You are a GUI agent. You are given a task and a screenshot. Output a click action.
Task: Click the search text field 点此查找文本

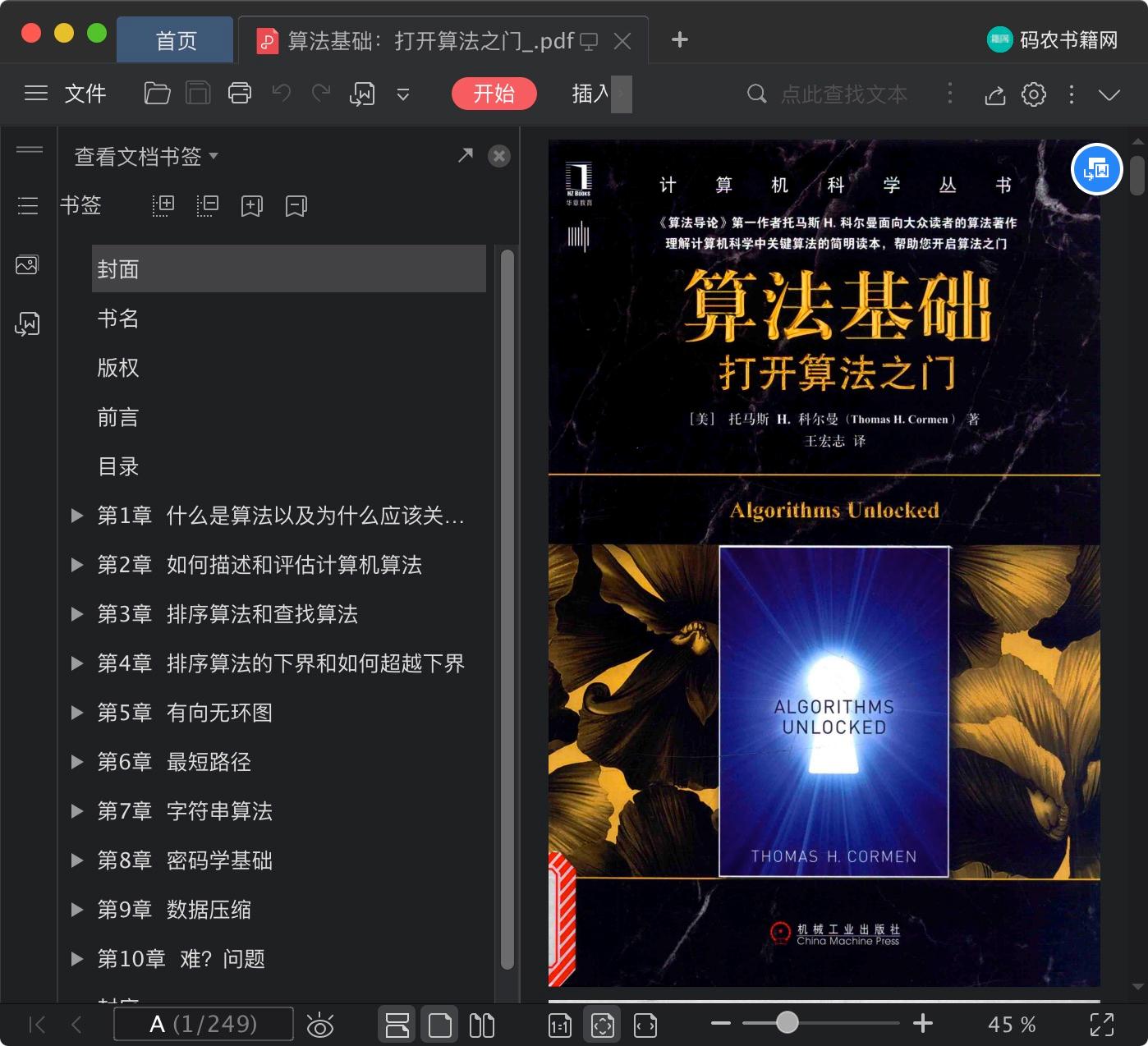tap(844, 94)
